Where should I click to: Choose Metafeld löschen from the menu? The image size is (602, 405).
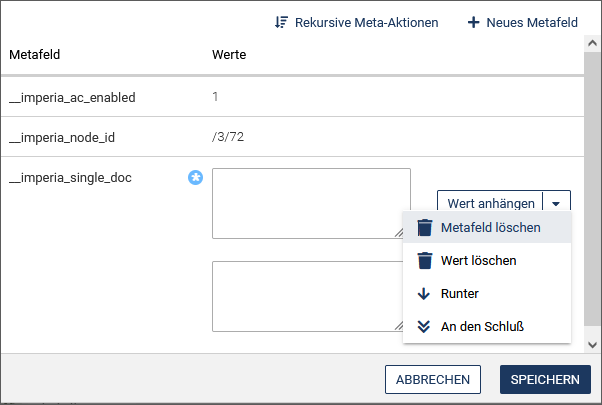click(487, 227)
